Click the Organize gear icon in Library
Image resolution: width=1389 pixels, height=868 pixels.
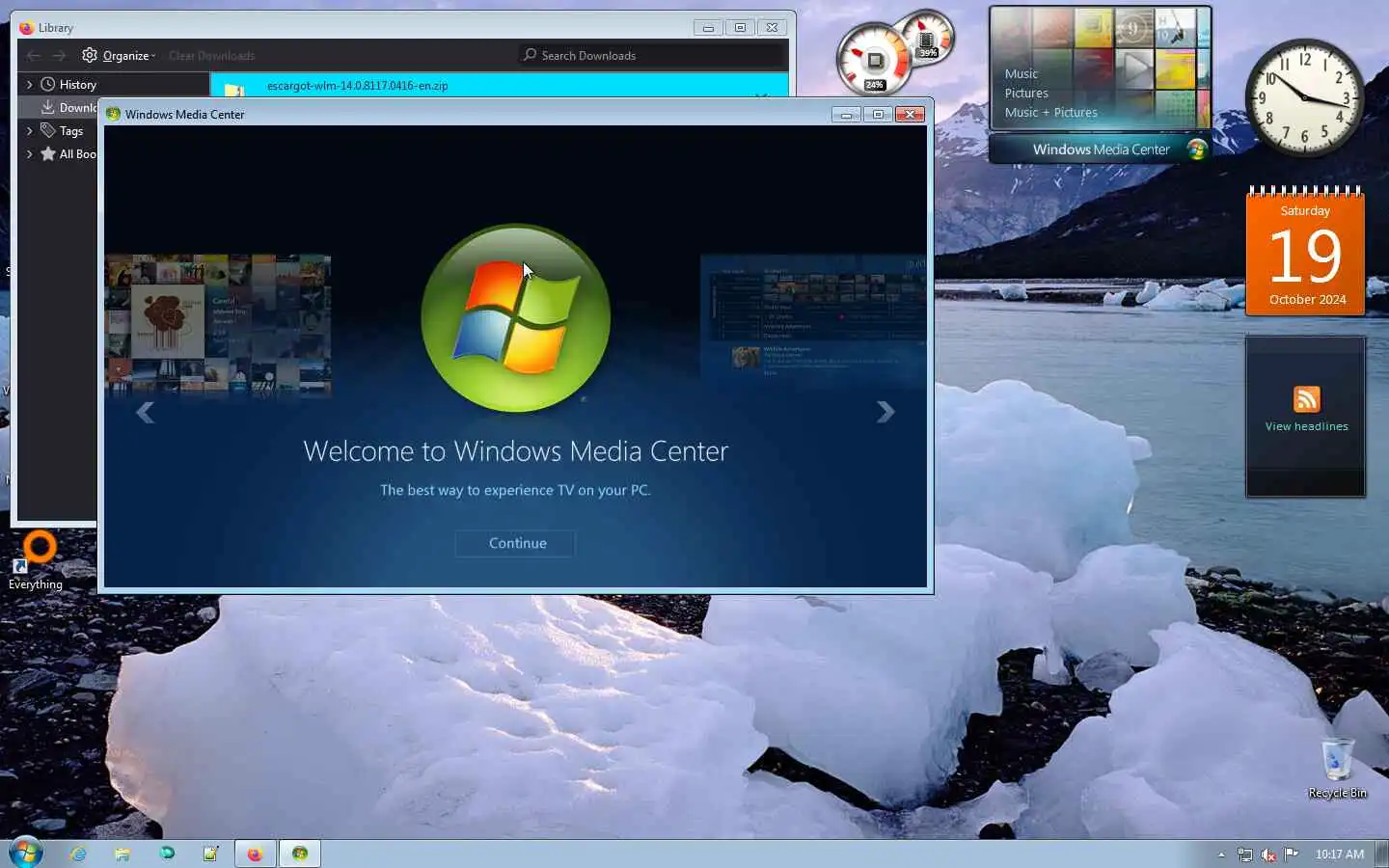tap(90, 55)
